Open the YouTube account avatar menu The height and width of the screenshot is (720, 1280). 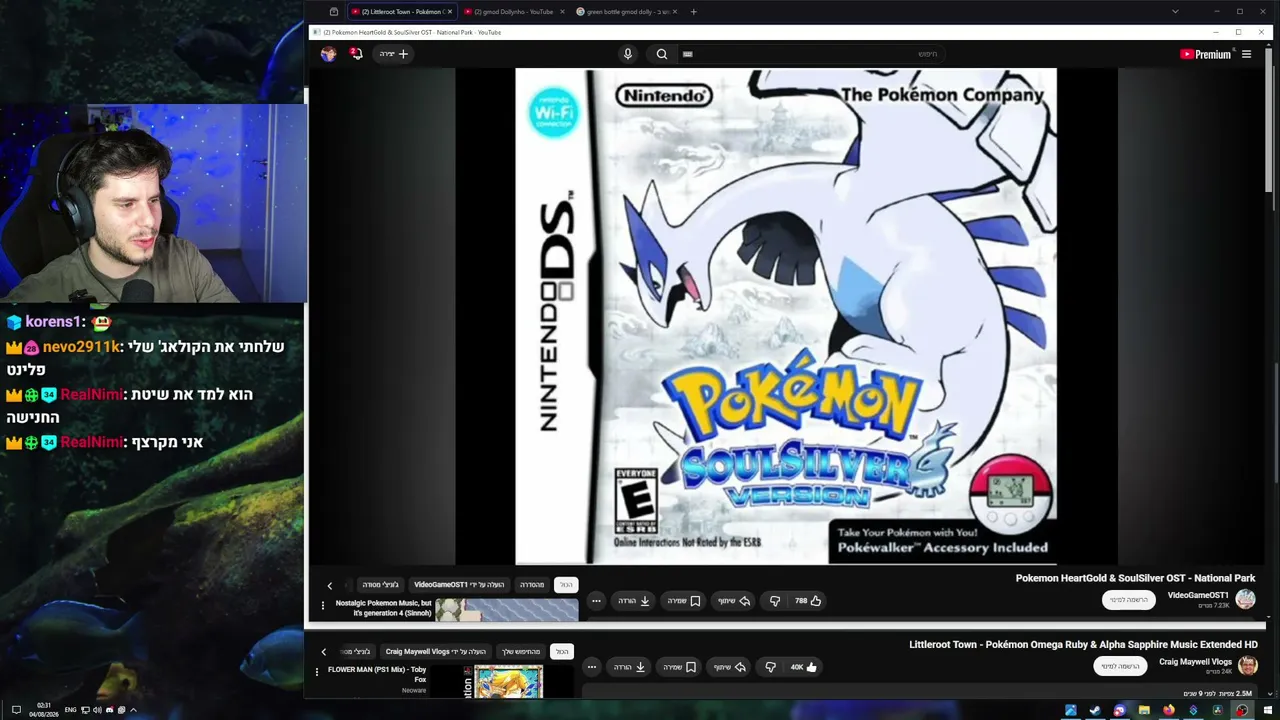tap(328, 54)
